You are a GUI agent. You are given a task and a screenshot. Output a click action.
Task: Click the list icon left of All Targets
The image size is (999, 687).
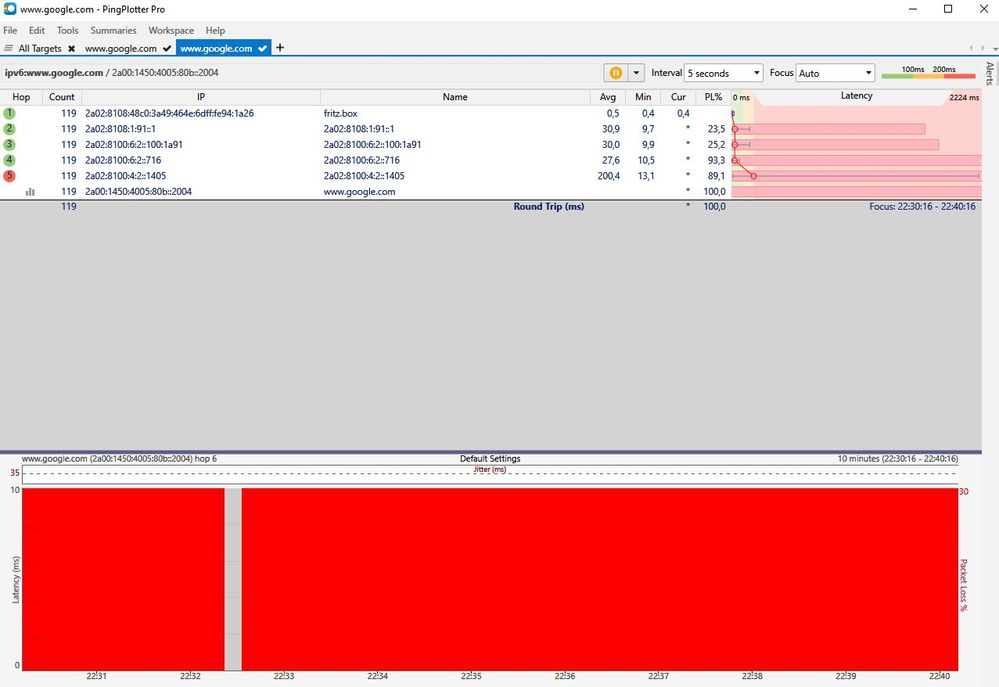(x=8, y=48)
